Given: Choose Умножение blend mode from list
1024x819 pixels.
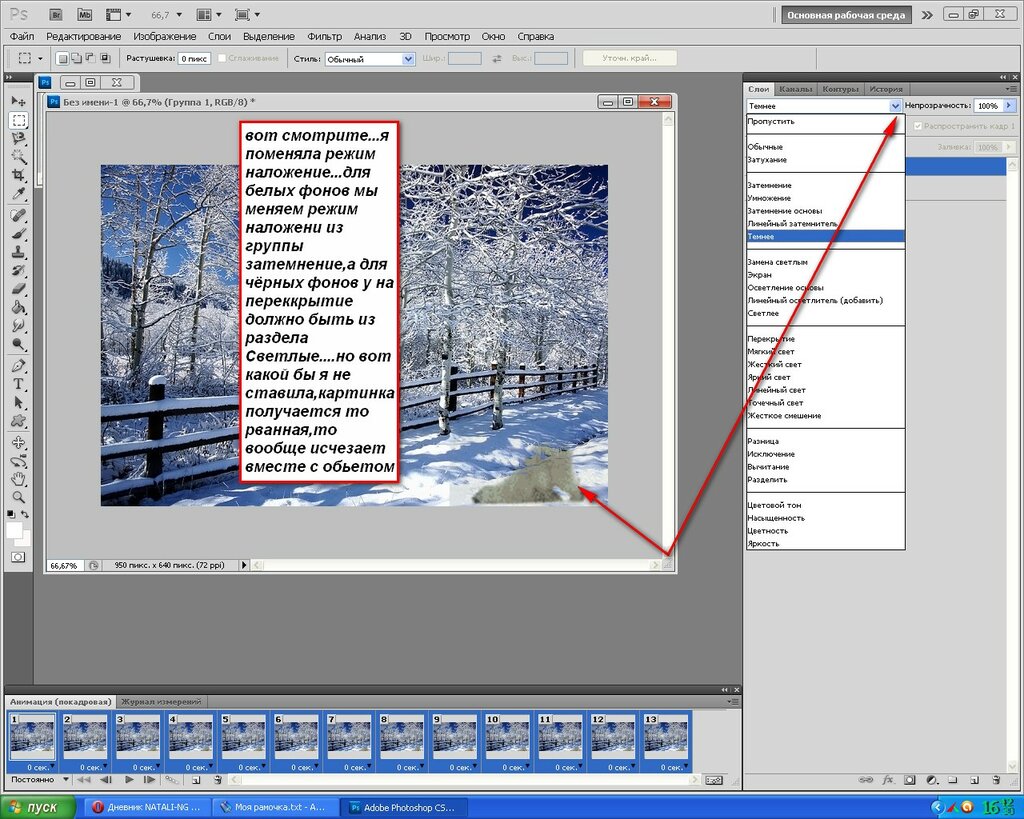Looking at the screenshot, I should point(768,198).
